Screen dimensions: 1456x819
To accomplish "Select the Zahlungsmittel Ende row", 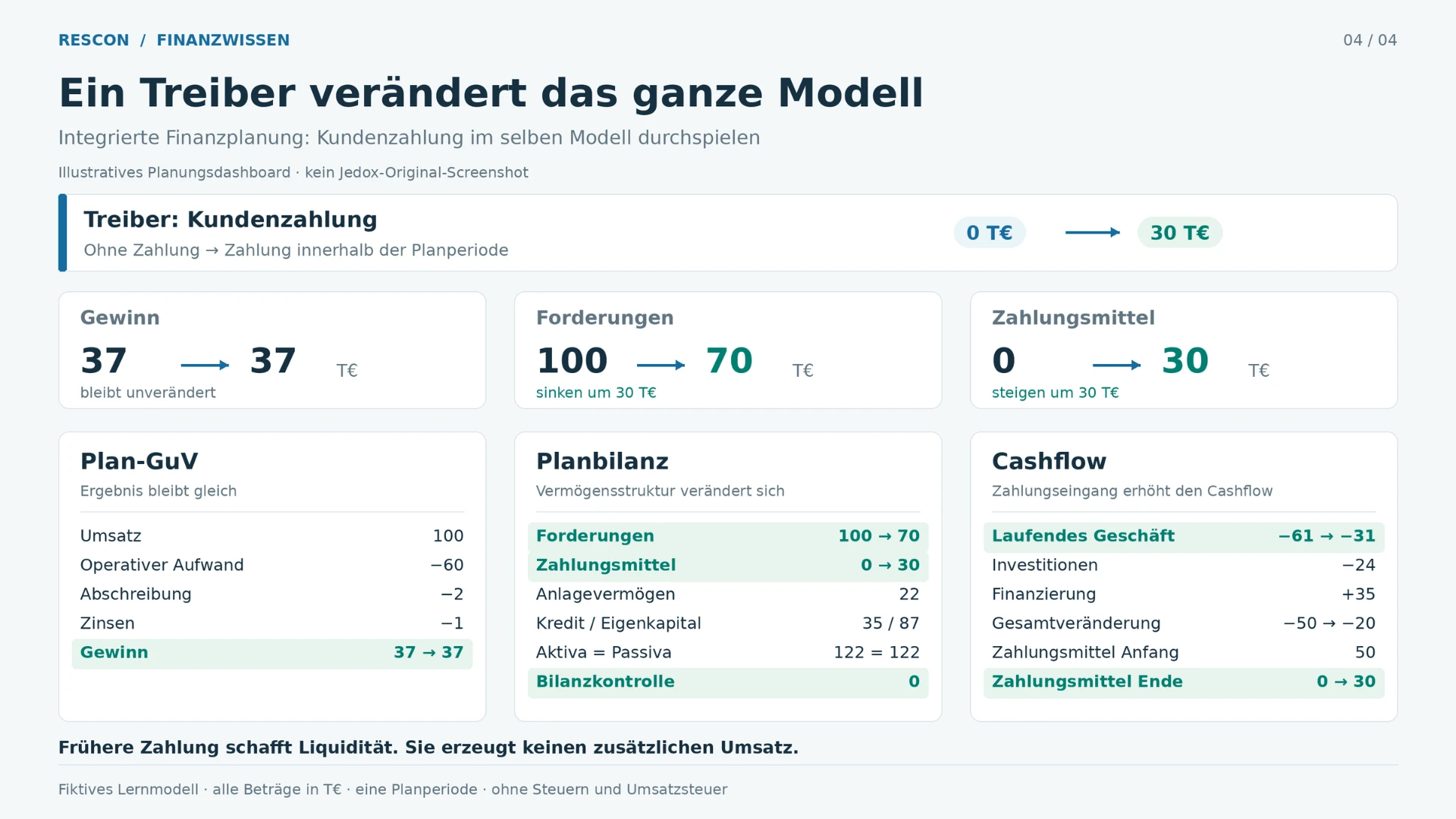I will point(1184,682).
